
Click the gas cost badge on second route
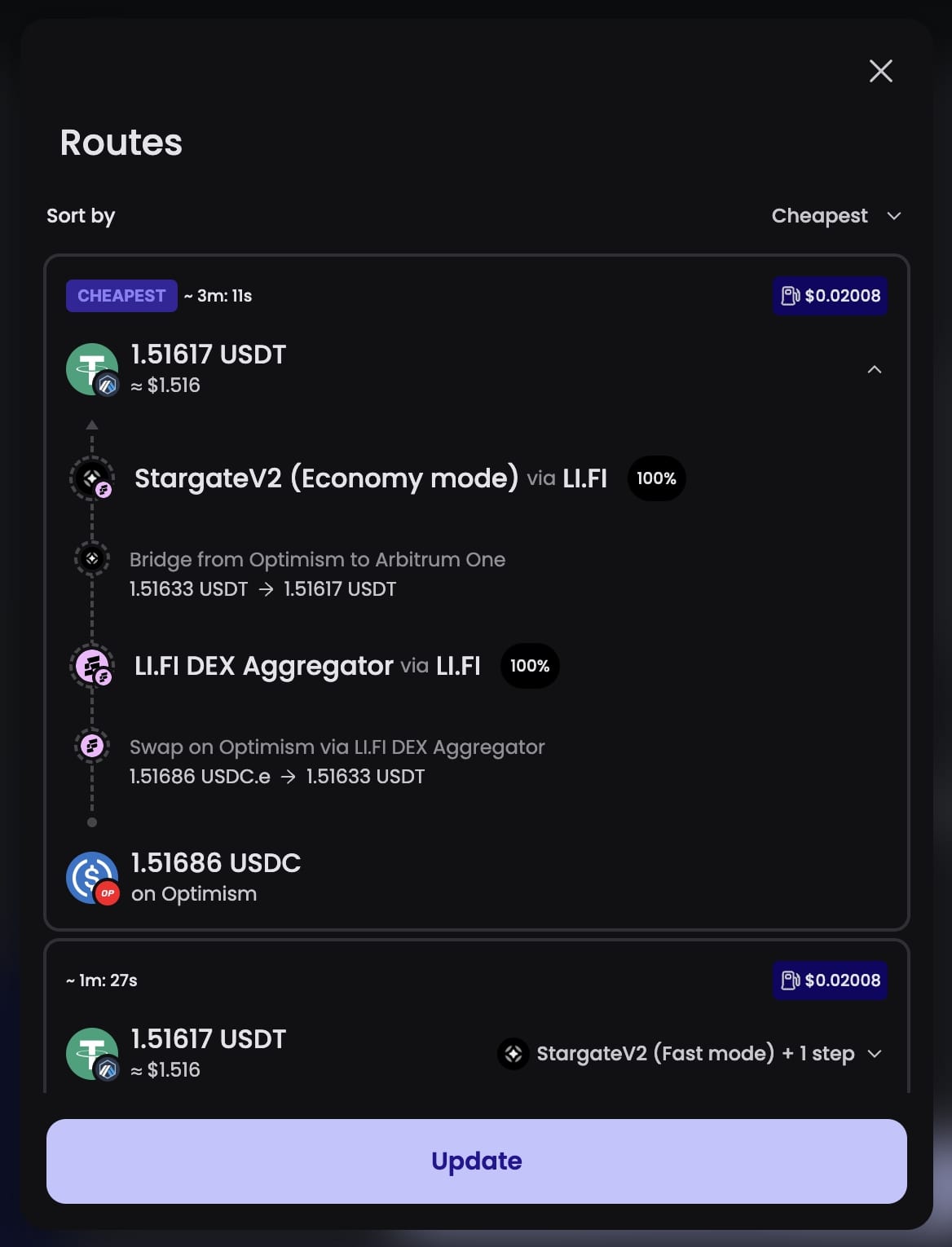click(830, 980)
